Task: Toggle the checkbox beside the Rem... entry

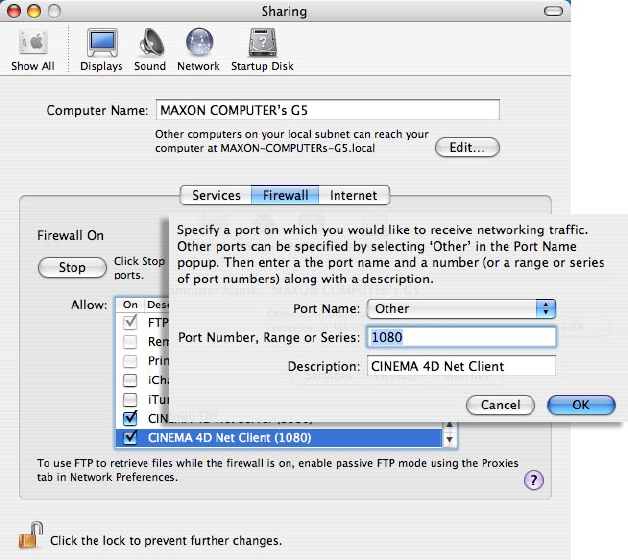Action: (130, 342)
